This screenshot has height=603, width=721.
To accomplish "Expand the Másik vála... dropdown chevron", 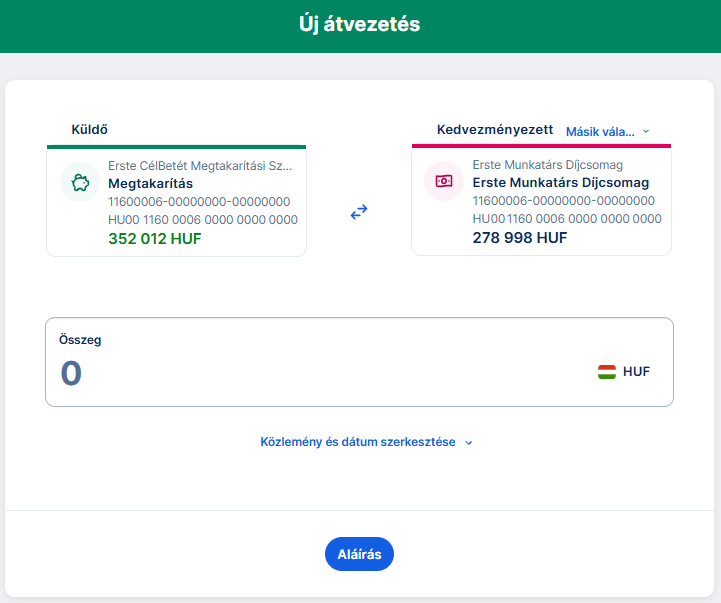I will 646,132.
